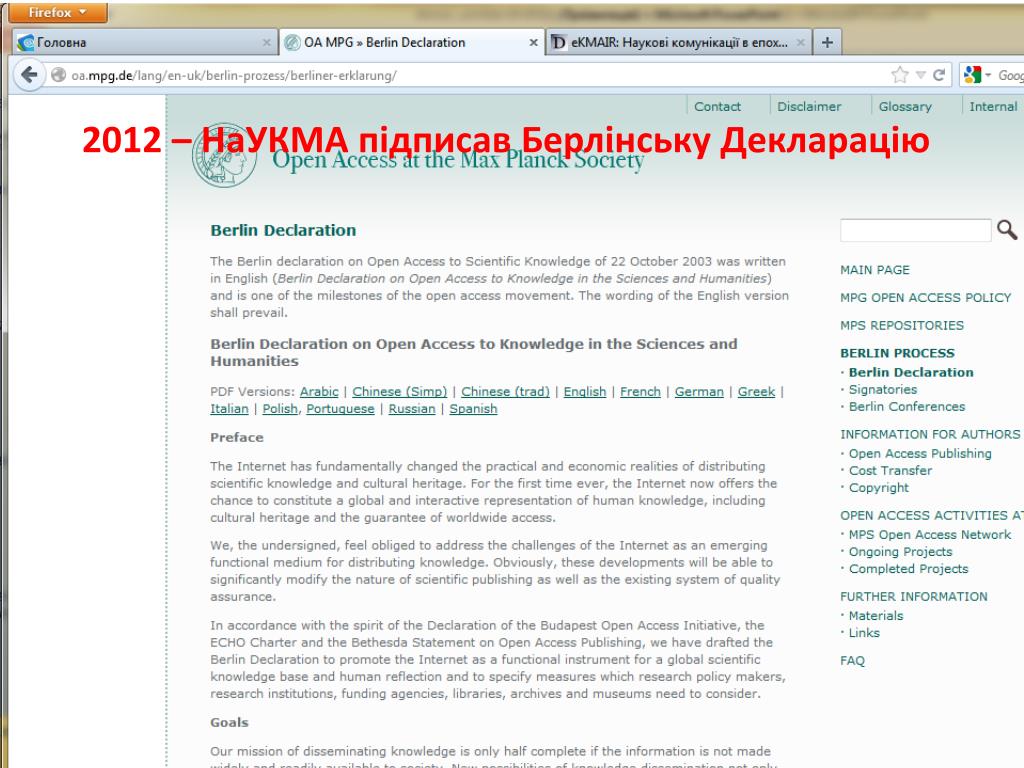The height and width of the screenshot is (768, 1024).
Task: Open Cost Transfer link
Action: point(890,470)
